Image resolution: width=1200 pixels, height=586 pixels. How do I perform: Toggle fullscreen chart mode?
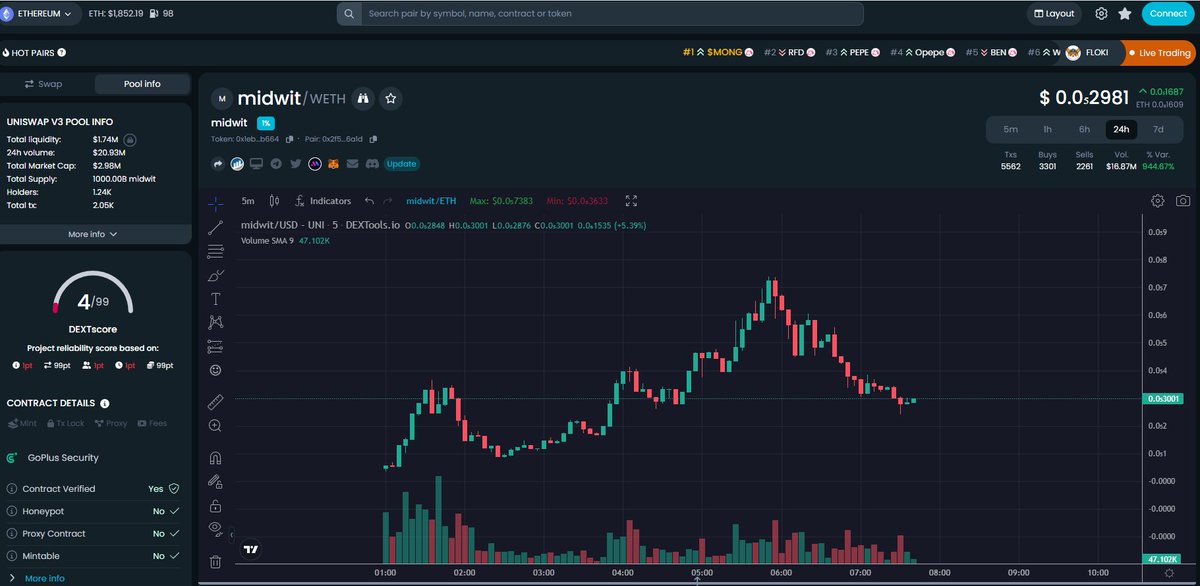(x=631, y=201)
